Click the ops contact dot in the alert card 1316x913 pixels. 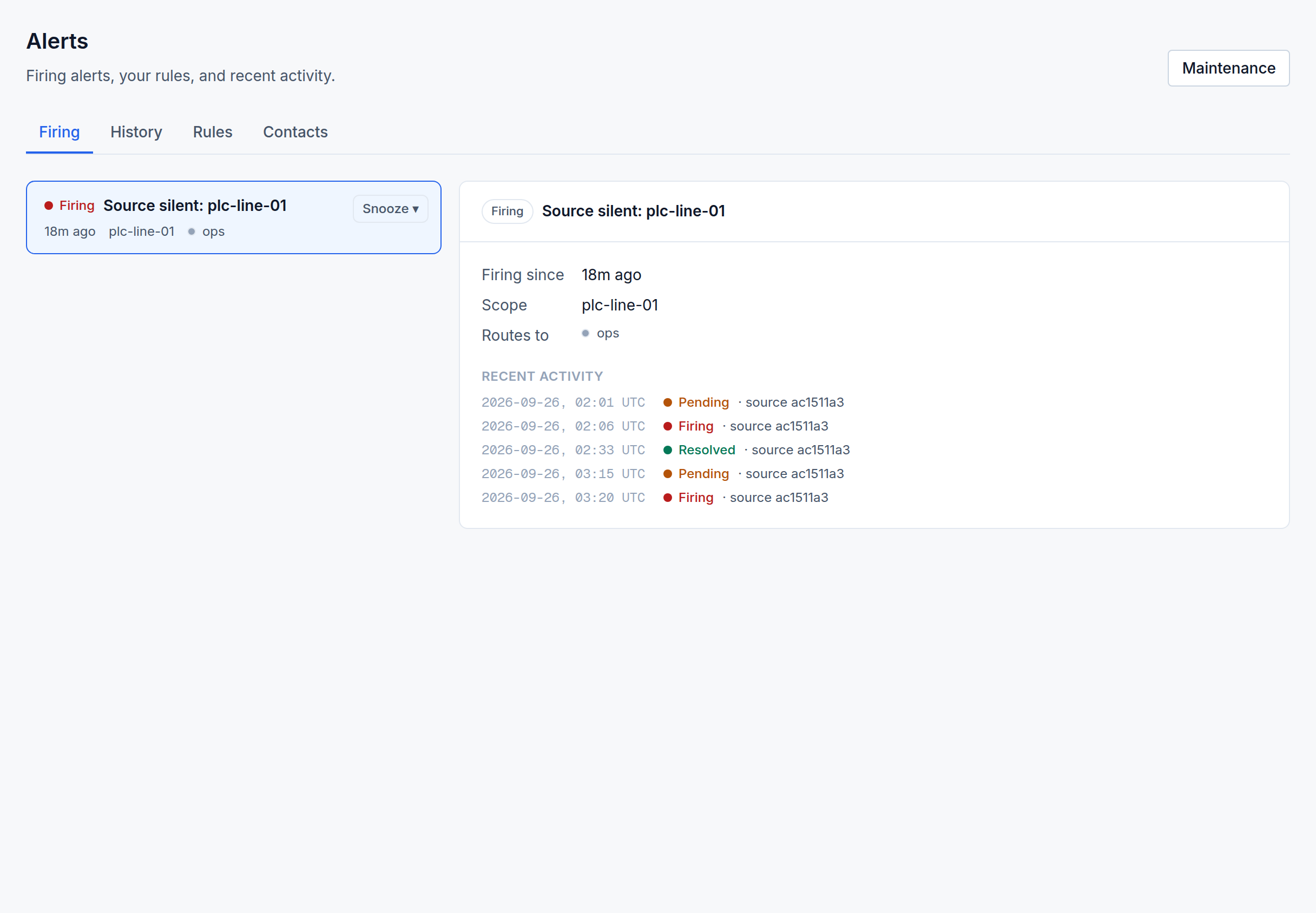(192, 231)
